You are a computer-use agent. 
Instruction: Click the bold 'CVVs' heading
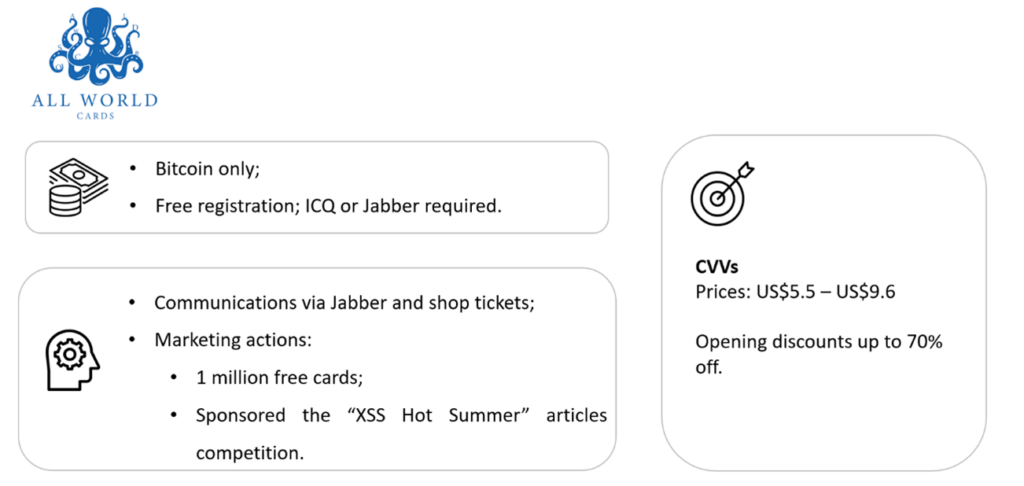pos(716,268)
